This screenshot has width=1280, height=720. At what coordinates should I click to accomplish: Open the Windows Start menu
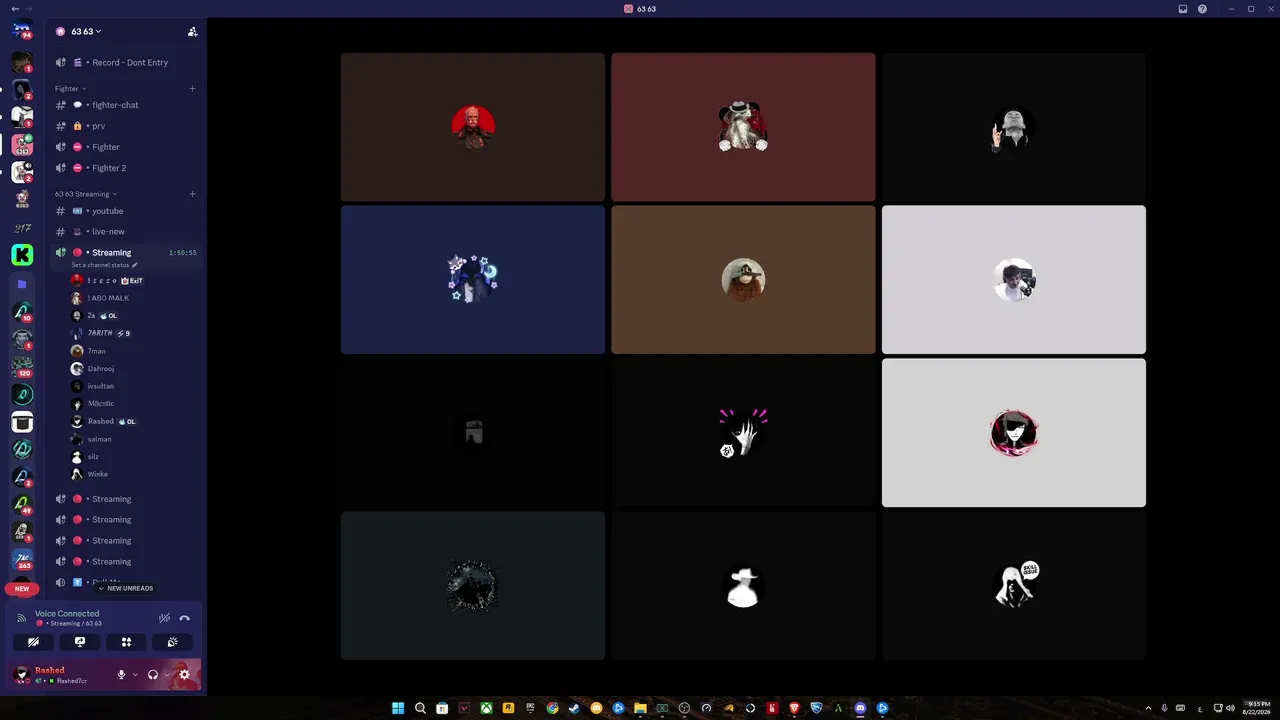tap(398, 708)
